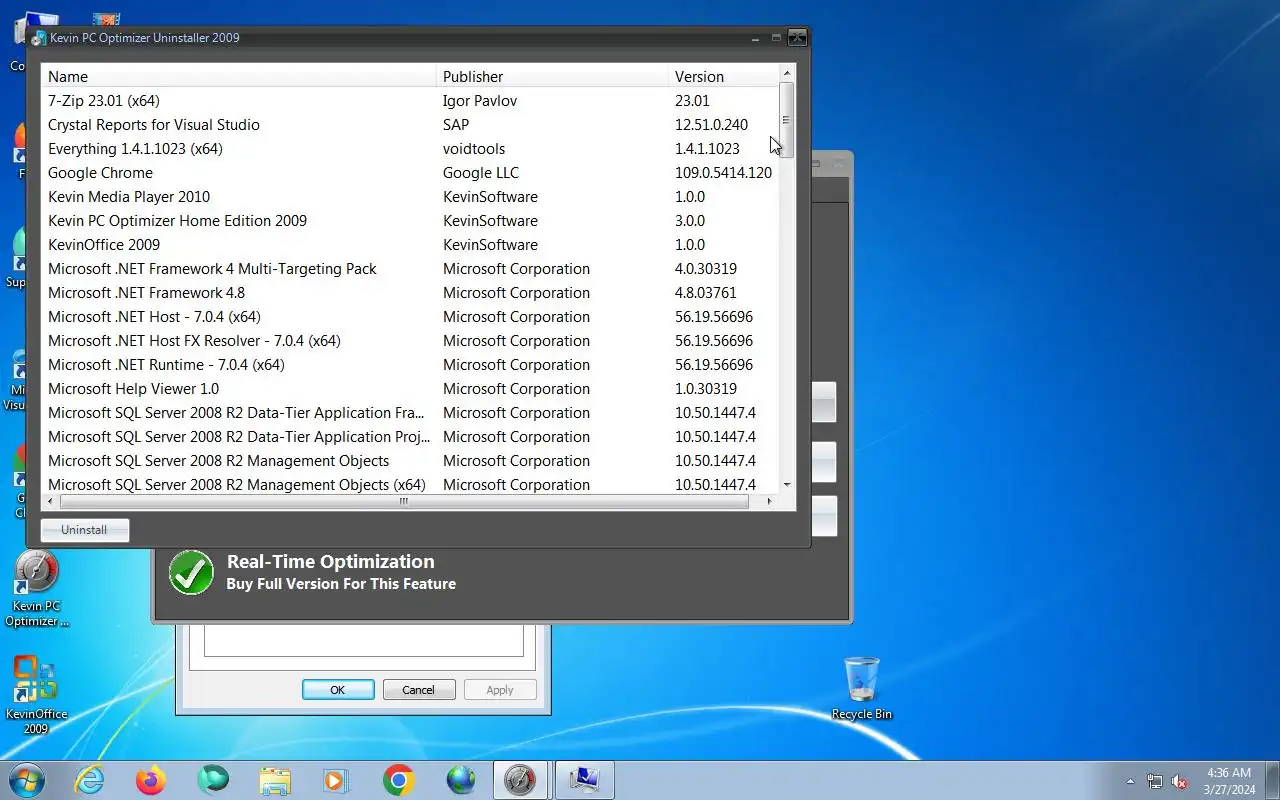Click version 1.0.30319 cell
Image resolution: width=1280 pixels, height=800 pixels.
pyautogui.click(x=706, y=389)
